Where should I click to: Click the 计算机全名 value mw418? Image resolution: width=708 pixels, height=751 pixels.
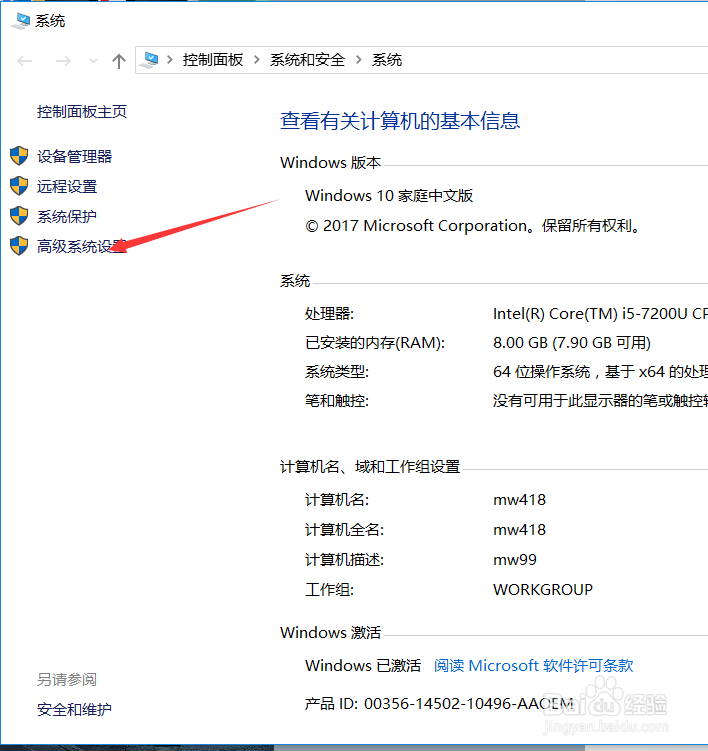(519, 530)
